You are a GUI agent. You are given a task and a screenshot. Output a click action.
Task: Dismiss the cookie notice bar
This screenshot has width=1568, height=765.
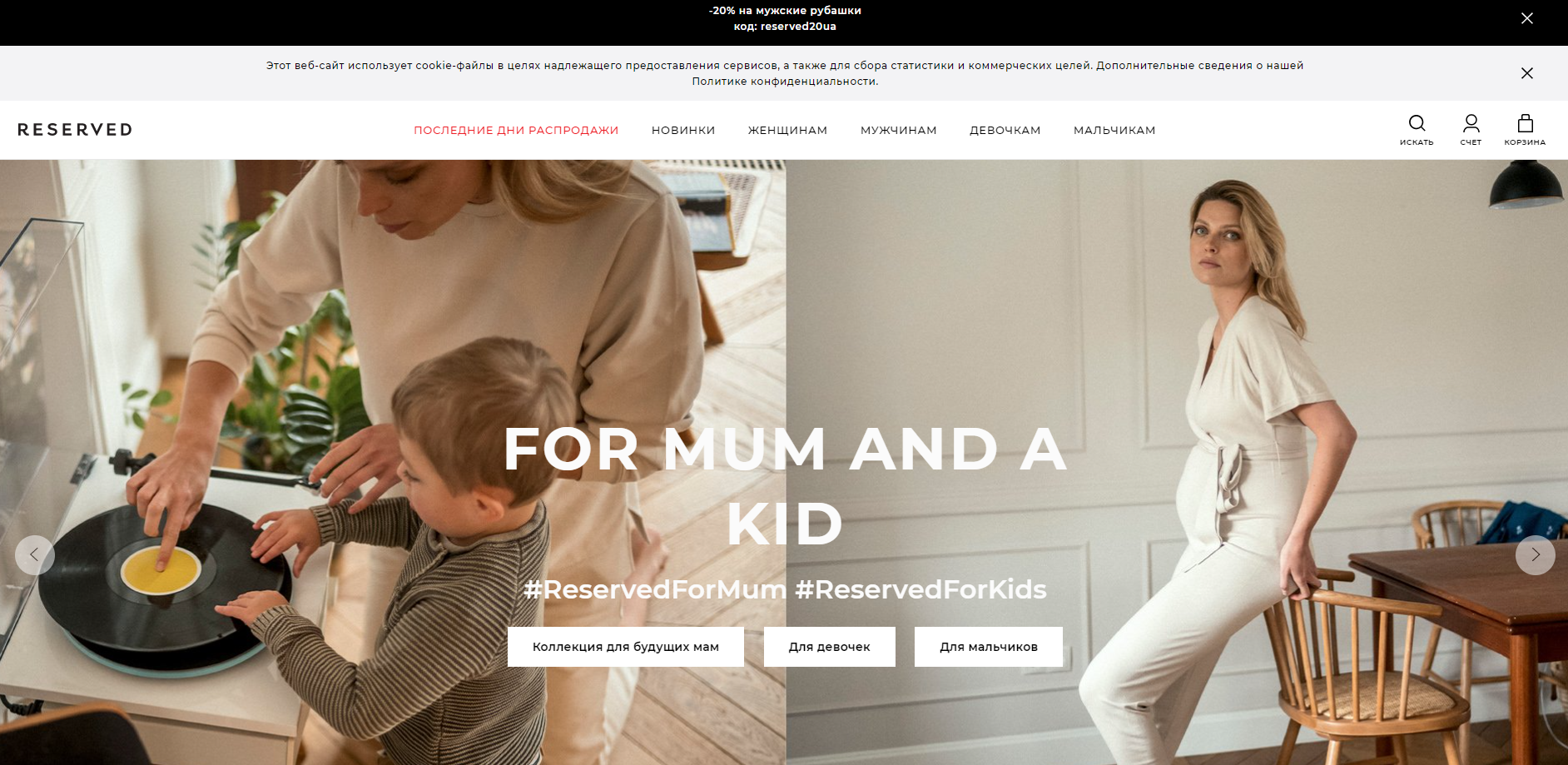(1526, 73)
